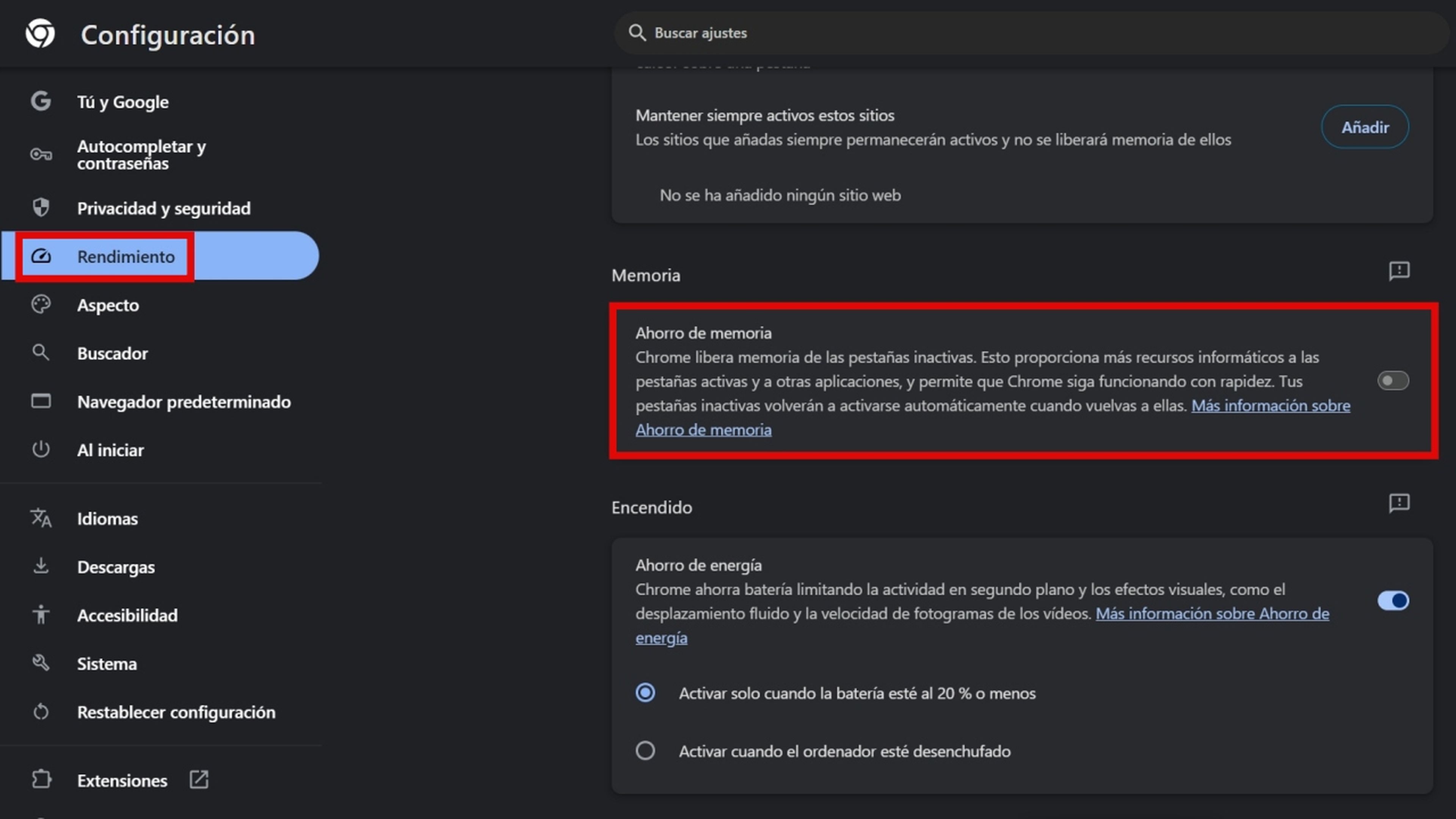This screenshot has width=1456, height=819.
Task: Click the key icon for Autocompletar y contraseñas
Action: [41, 154]
